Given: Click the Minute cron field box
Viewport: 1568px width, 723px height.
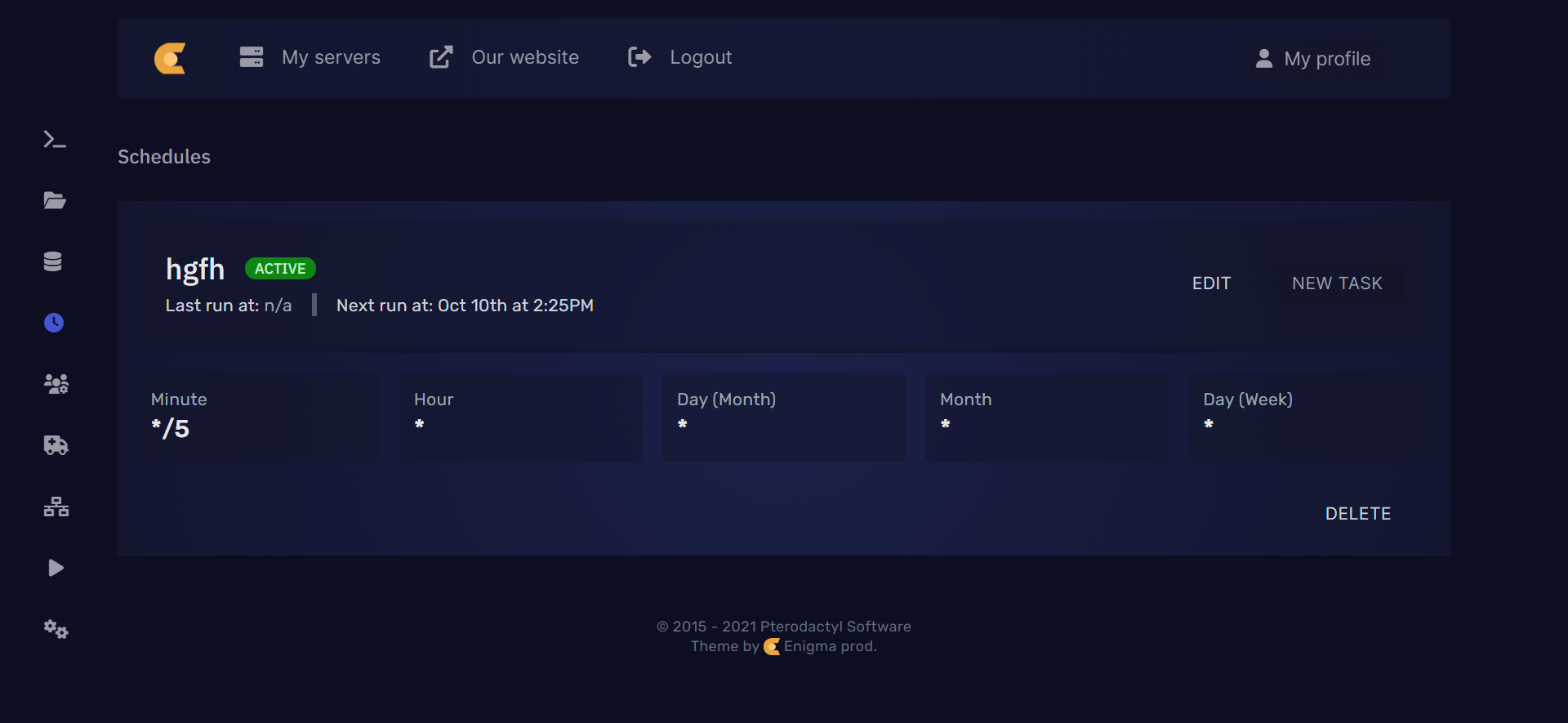Looking at the screenshot, I should coord(258,416).
